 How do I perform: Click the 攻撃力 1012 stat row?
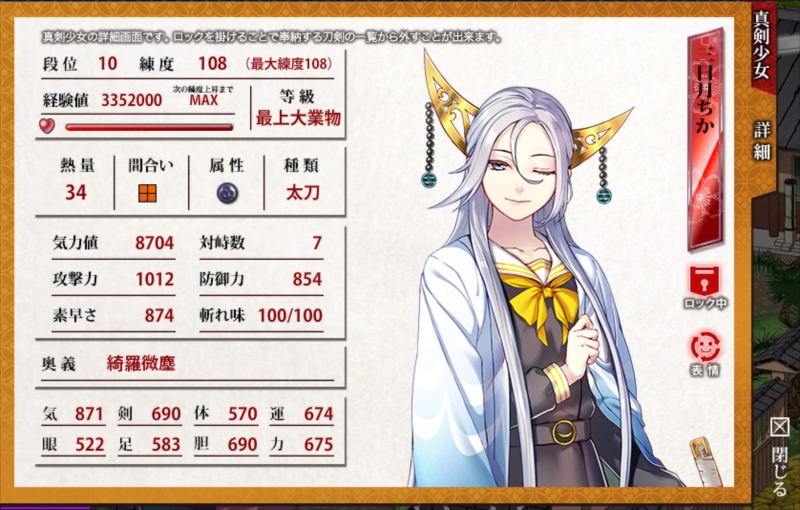pos(113,279)
